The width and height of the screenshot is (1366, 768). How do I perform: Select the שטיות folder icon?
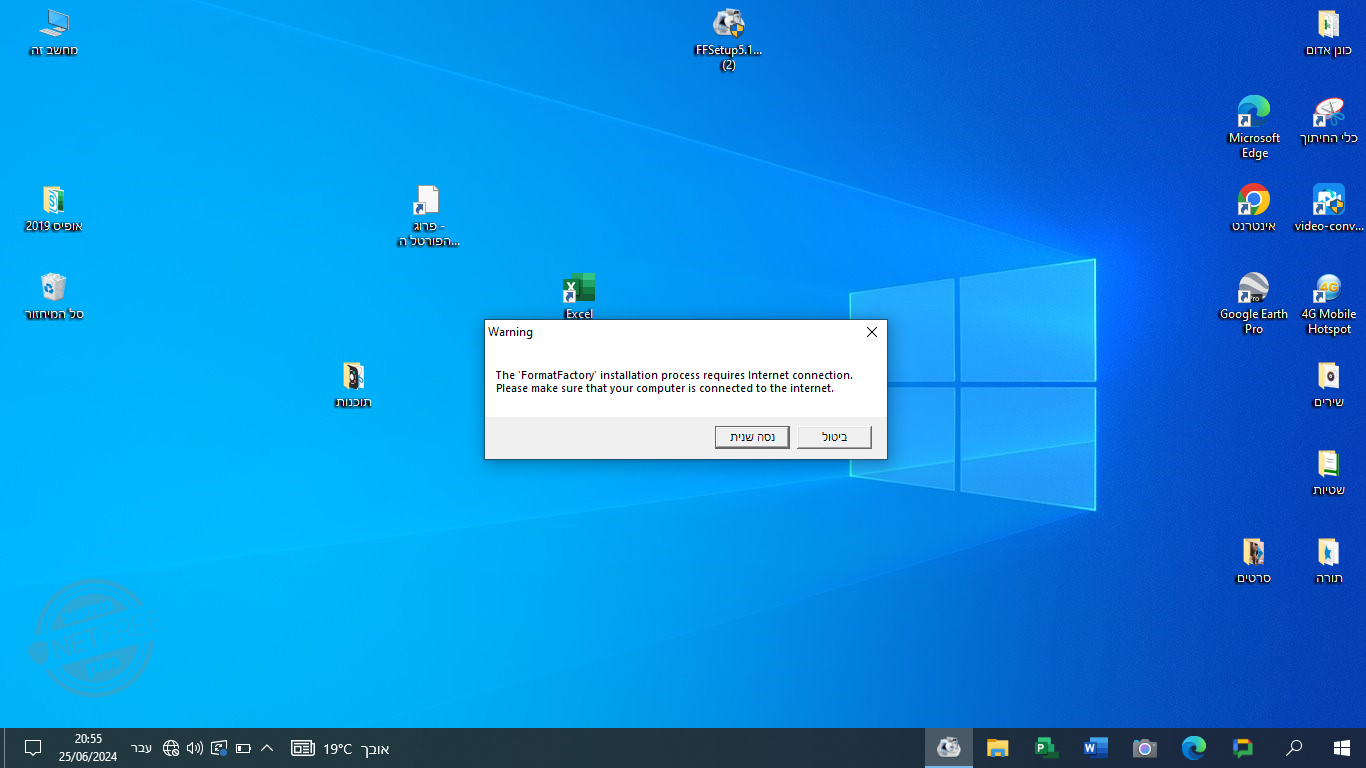(x=1328, y=473)
